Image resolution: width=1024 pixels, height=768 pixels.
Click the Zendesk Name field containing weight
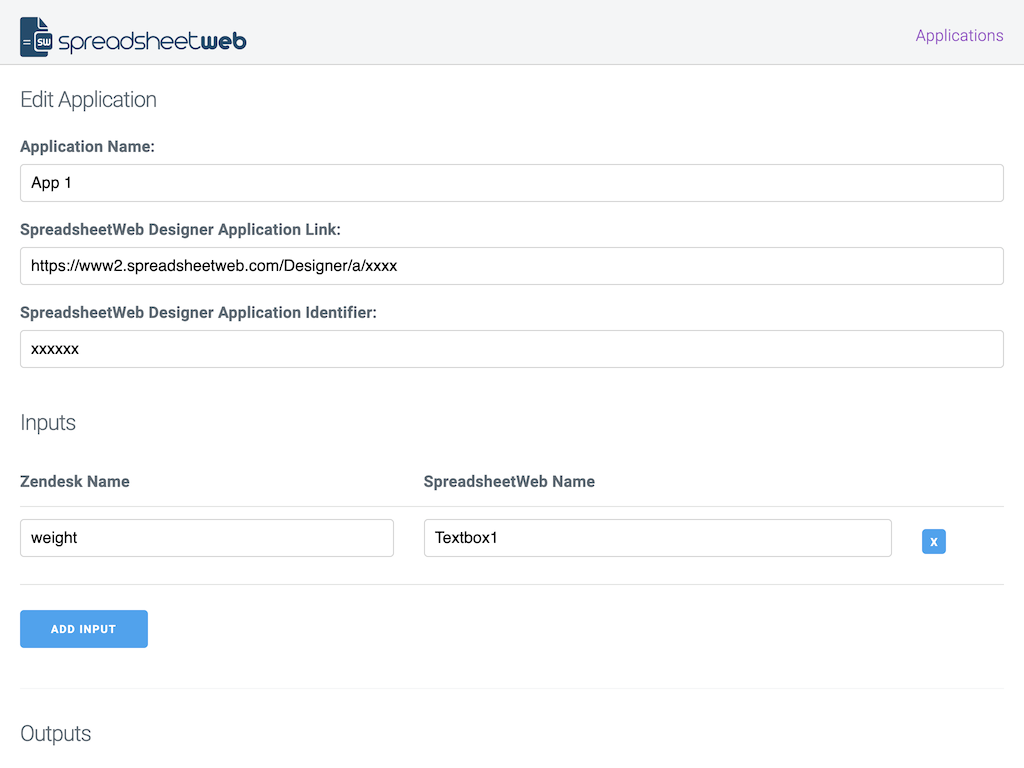[x=206, y=538]
